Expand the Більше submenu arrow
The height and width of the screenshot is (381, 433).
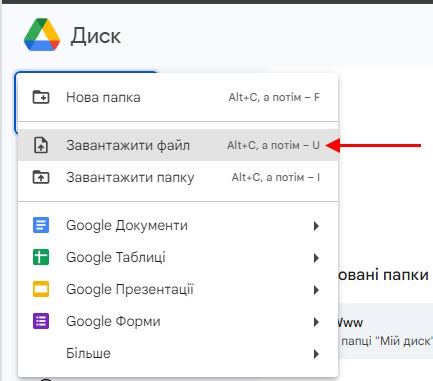316,354
